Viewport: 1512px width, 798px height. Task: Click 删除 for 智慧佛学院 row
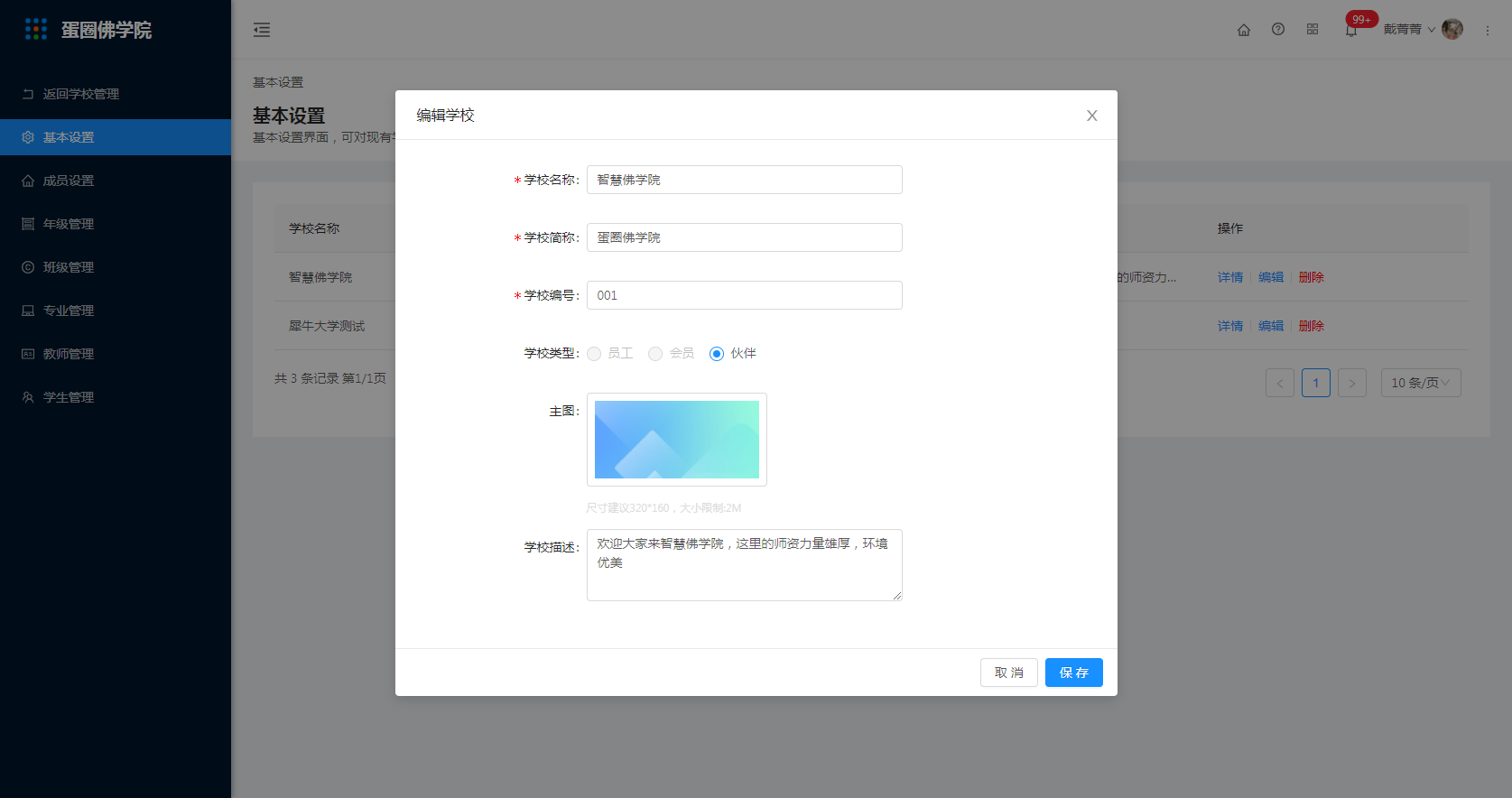click(x=1312, y=277)
